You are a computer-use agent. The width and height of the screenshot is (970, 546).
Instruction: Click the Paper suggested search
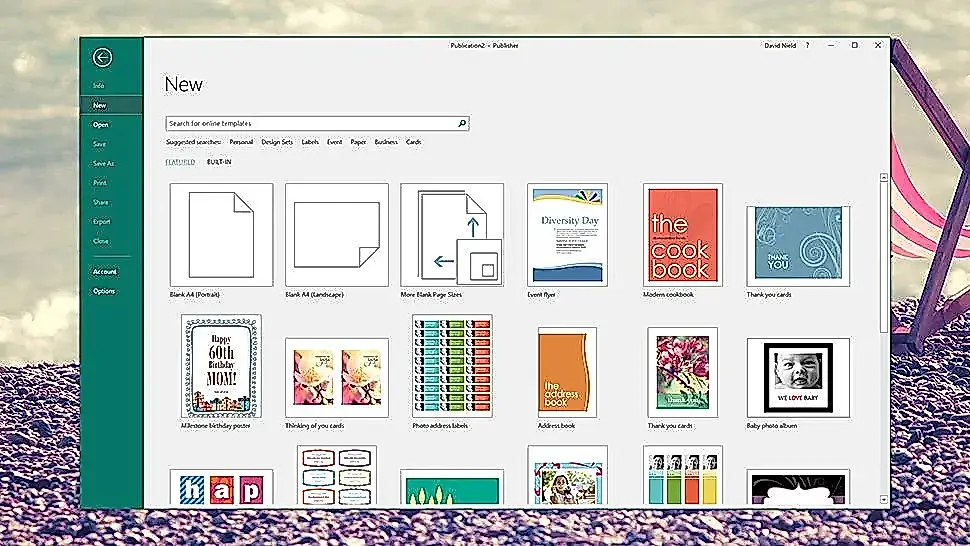pos(358,142)
